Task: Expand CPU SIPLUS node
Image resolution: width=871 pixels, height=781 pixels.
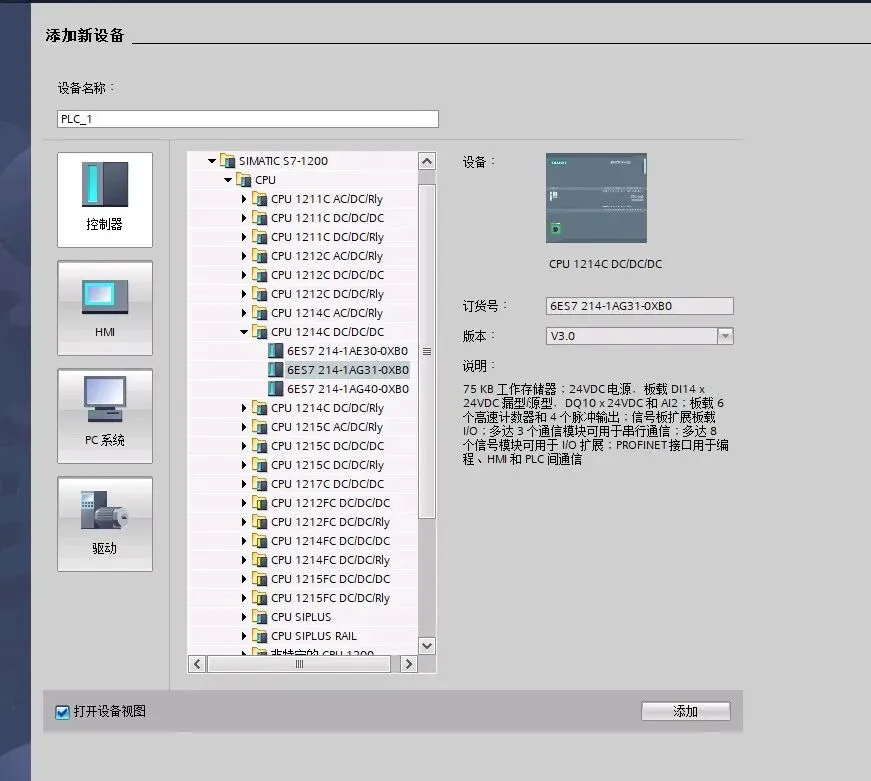Action: coord(244,617)
